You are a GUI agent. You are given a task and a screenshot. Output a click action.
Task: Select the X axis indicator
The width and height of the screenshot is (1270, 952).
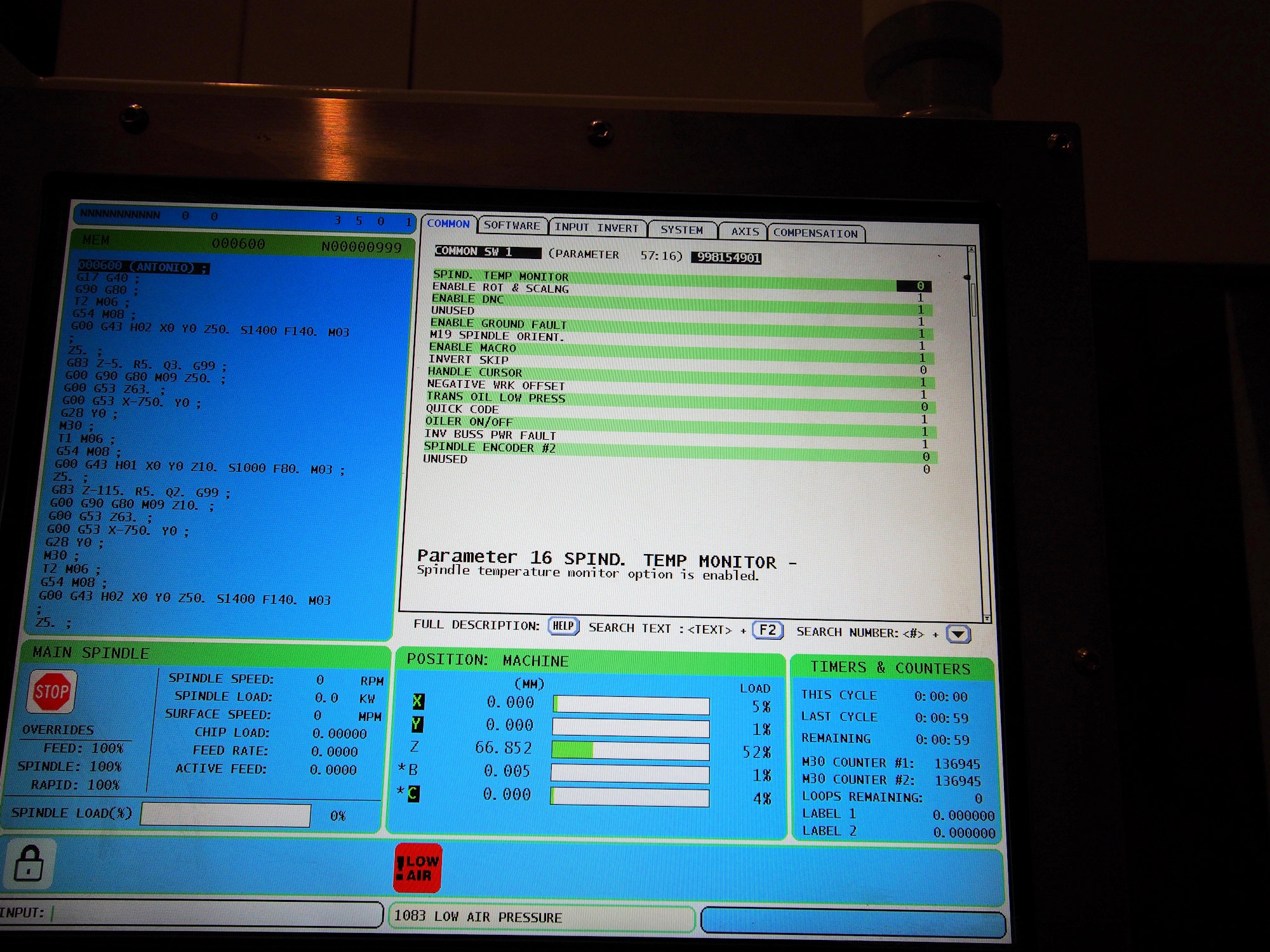(418, 701)
